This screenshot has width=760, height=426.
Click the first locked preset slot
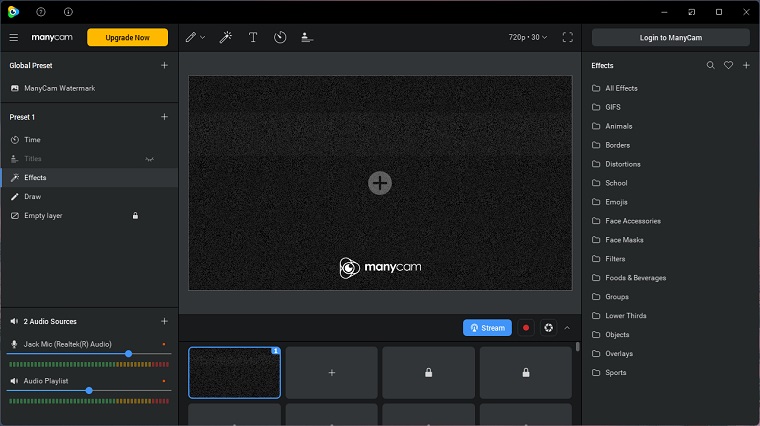[428, 373]
